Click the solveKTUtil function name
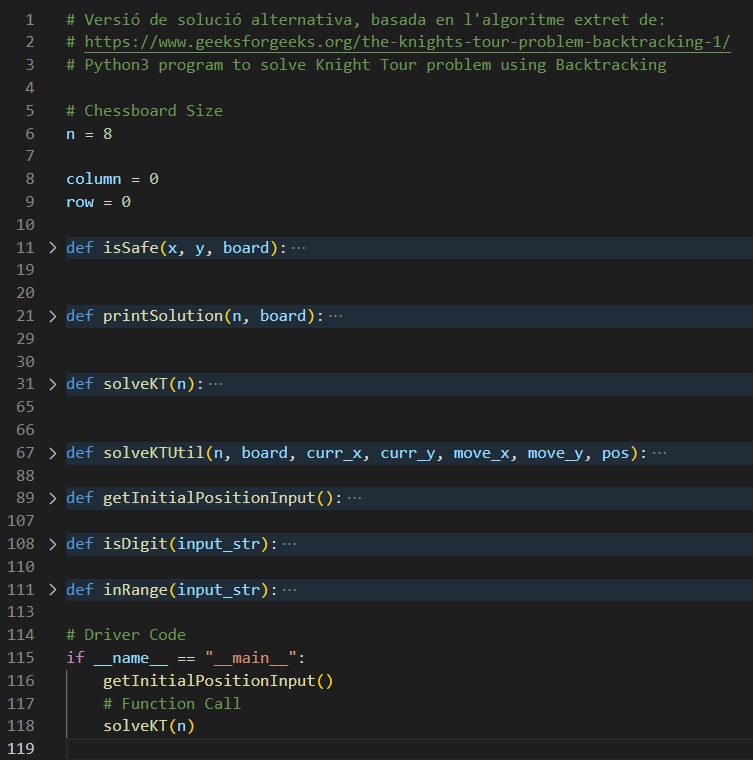This screenshot has width=753, height=760. [x=154, y=453]
